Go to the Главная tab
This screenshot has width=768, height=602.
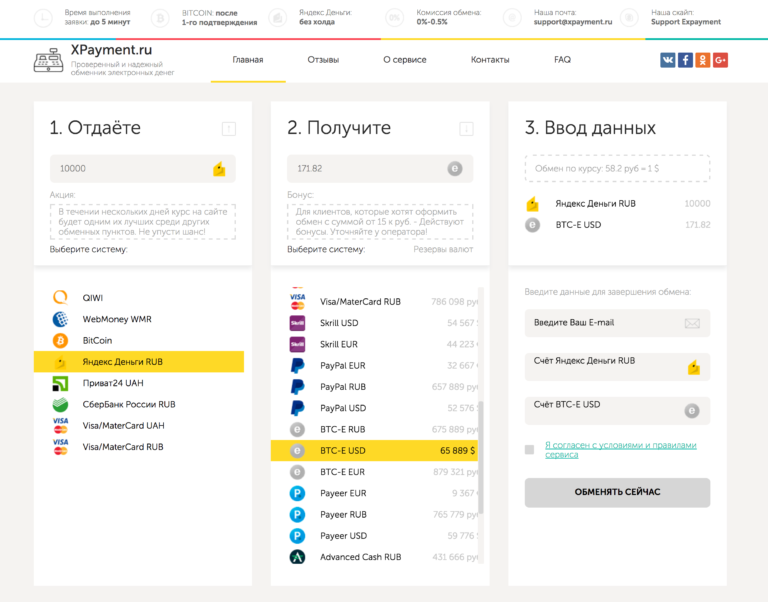click(x=248, y=60)
